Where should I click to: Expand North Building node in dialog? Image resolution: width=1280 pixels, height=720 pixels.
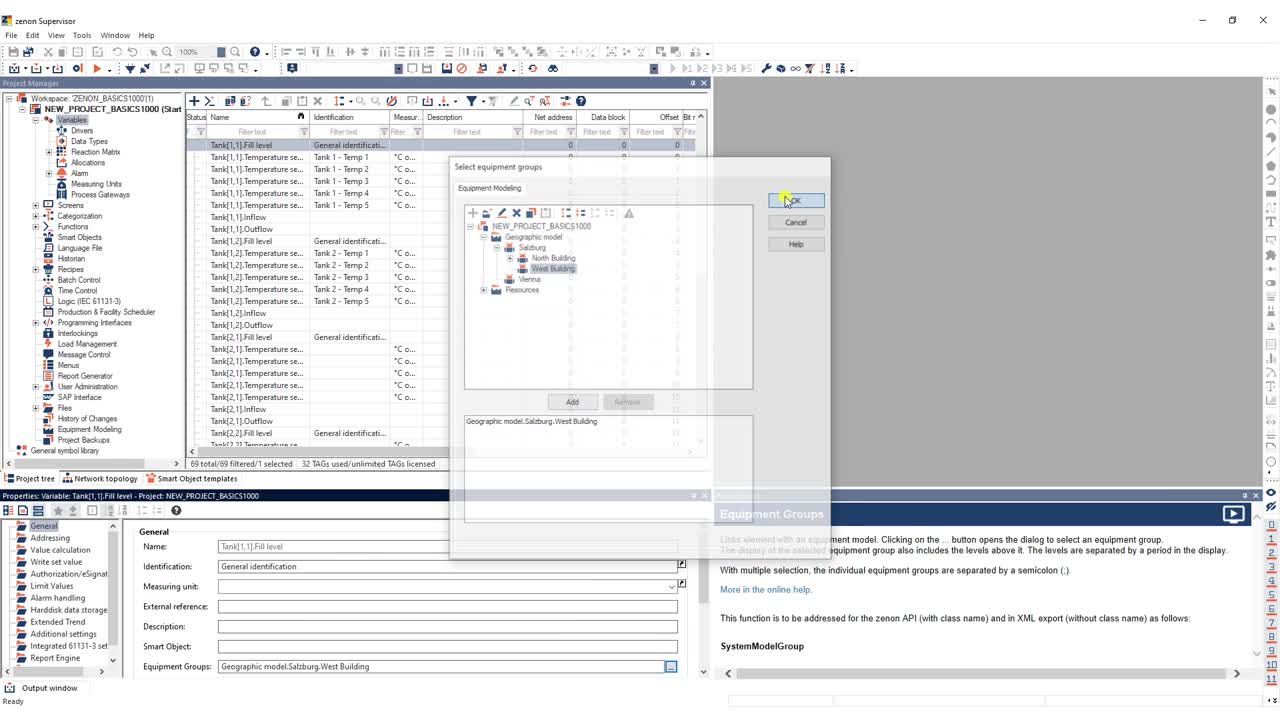510,258
